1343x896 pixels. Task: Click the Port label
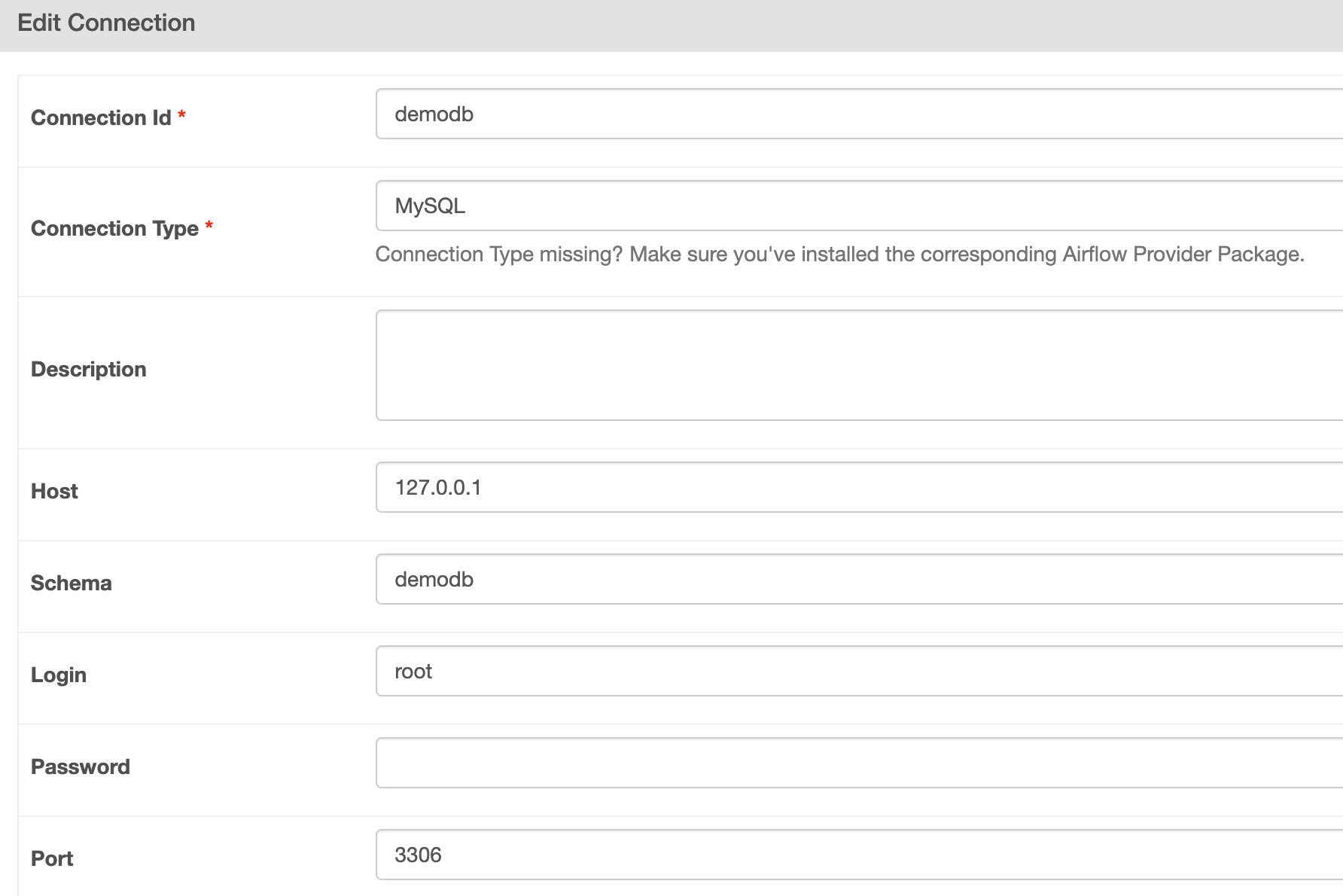pyautogui.click(x=52, y=859)
